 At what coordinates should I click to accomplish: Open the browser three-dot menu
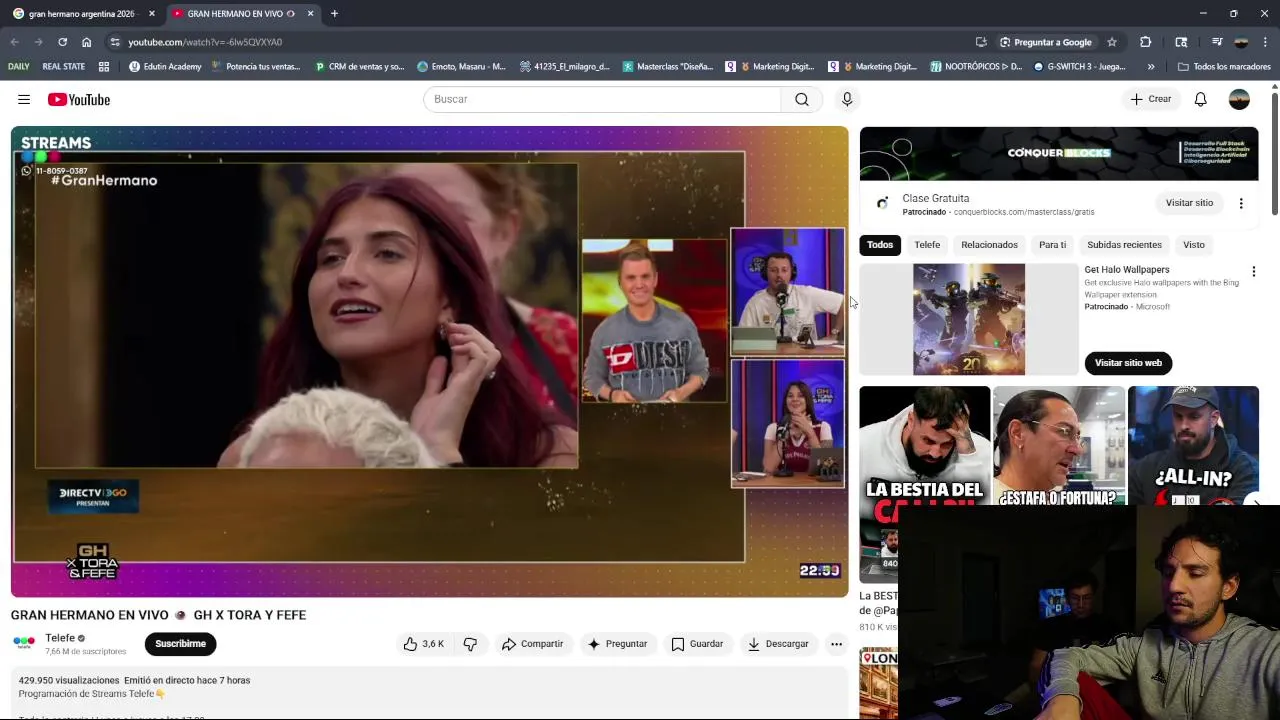click(1266, 42)
